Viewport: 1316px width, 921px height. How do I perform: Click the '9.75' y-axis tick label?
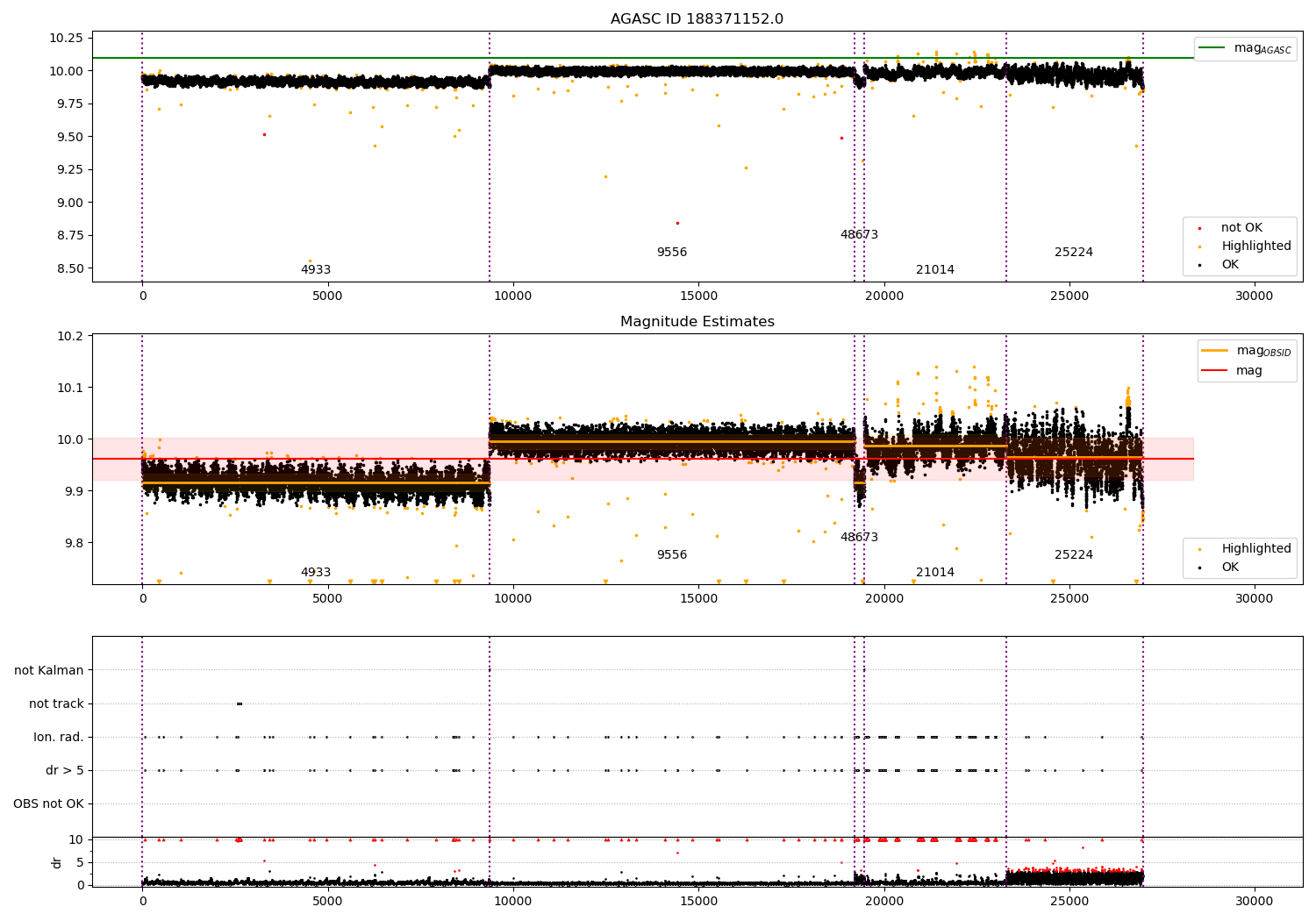click(69, 104)
